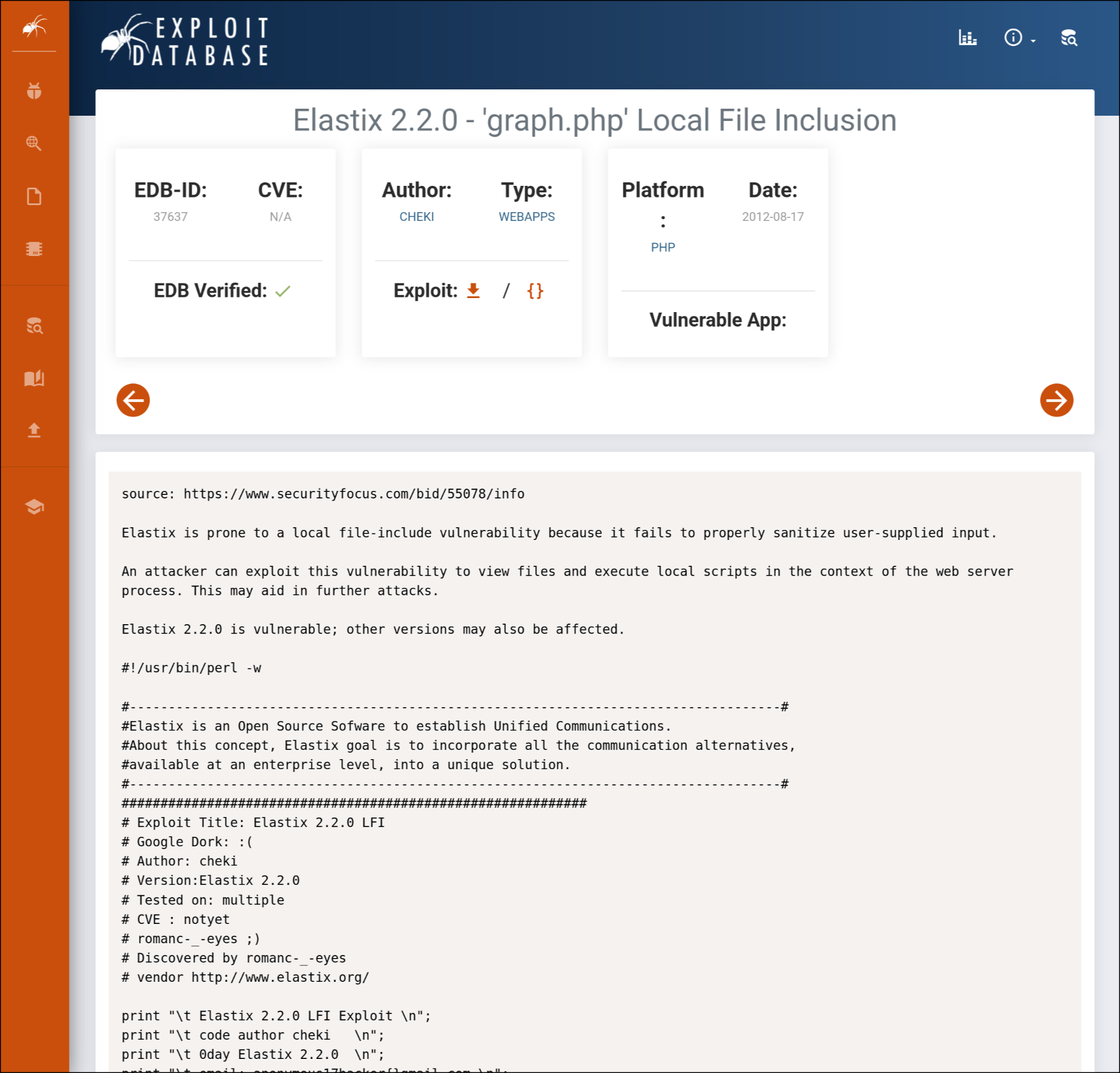This screenshot has width=1120, height=1073.
Task: Click the securityfocus source URL line
Action: coord(323,494)
